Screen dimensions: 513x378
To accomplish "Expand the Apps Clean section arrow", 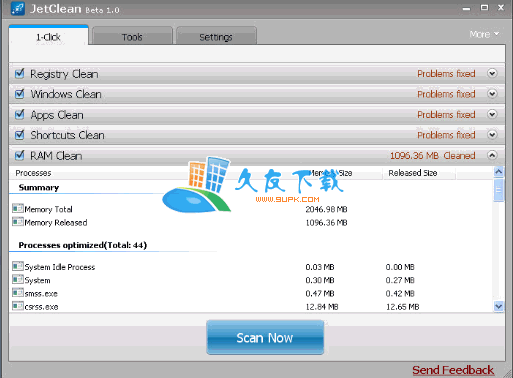I will (x=492, y=114).
